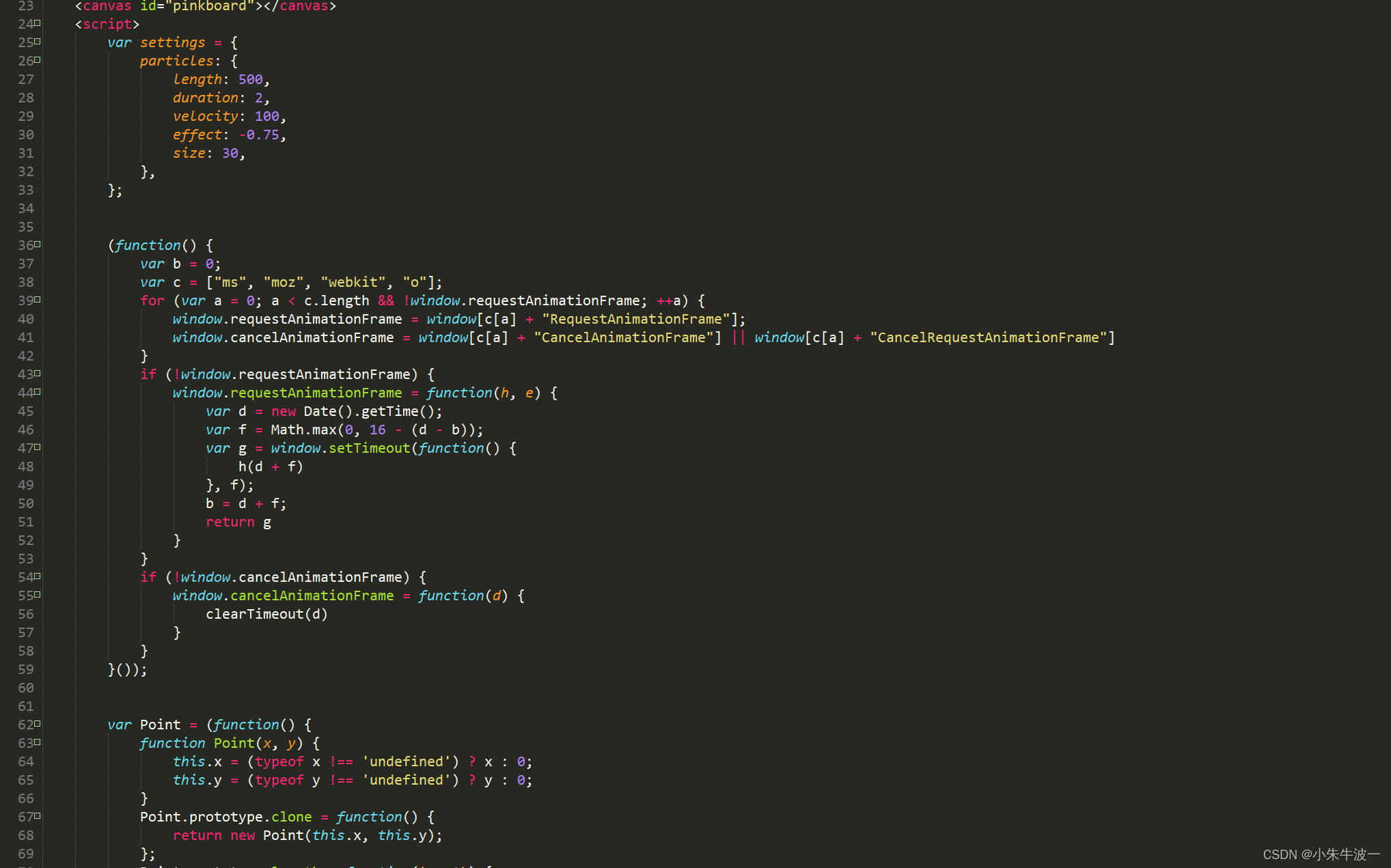Collapse the cancelAnimationFrame function fold, line 55
Screen dimensions: 1391x868
(38, 595)
